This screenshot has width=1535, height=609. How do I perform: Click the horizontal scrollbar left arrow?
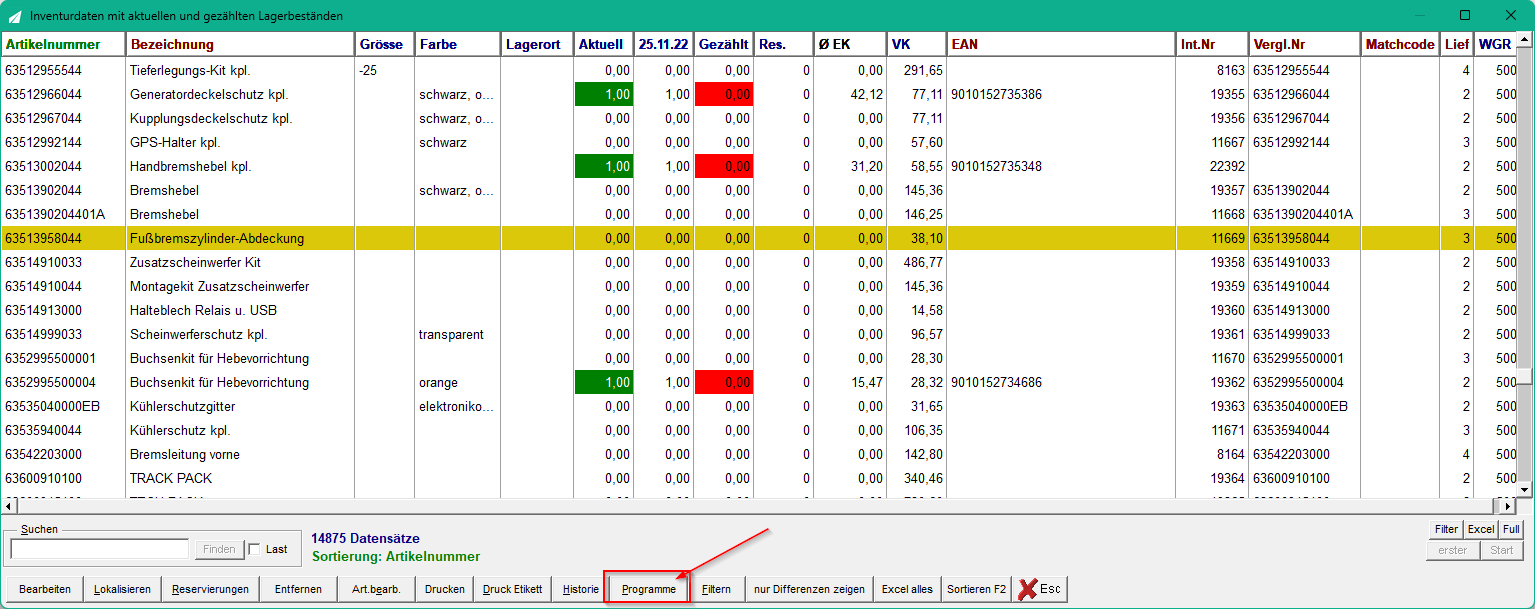tap(9, 506)
